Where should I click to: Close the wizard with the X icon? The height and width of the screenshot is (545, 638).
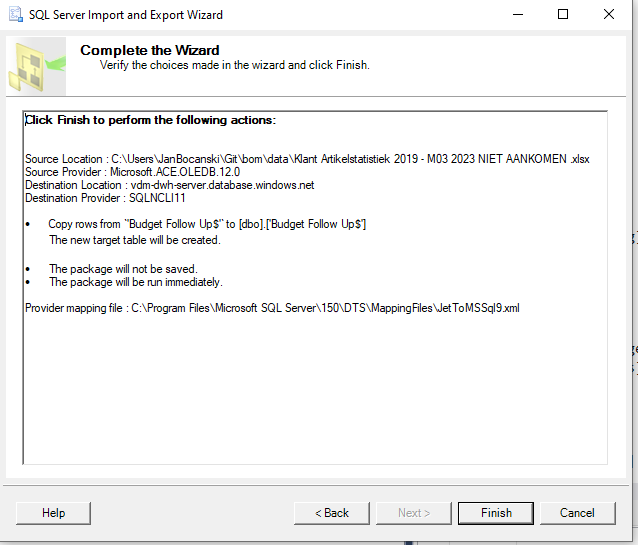pyautogui.click(x=609, y=15)
